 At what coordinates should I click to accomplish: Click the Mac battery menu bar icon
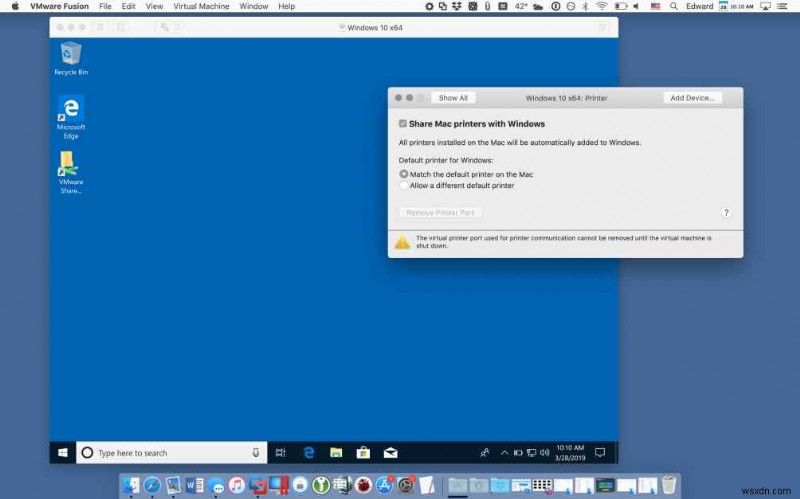(621, 6)
